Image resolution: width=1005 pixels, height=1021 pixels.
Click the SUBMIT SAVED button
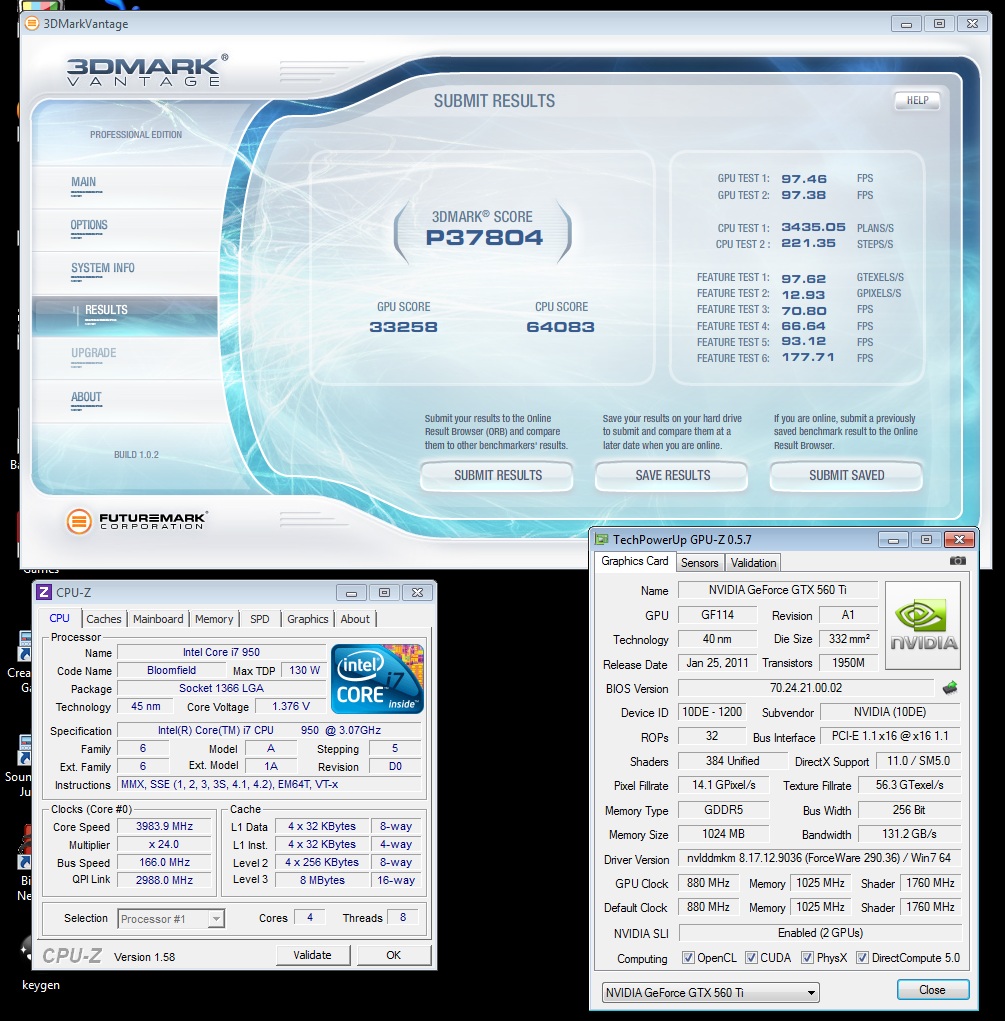click(846, 475)
